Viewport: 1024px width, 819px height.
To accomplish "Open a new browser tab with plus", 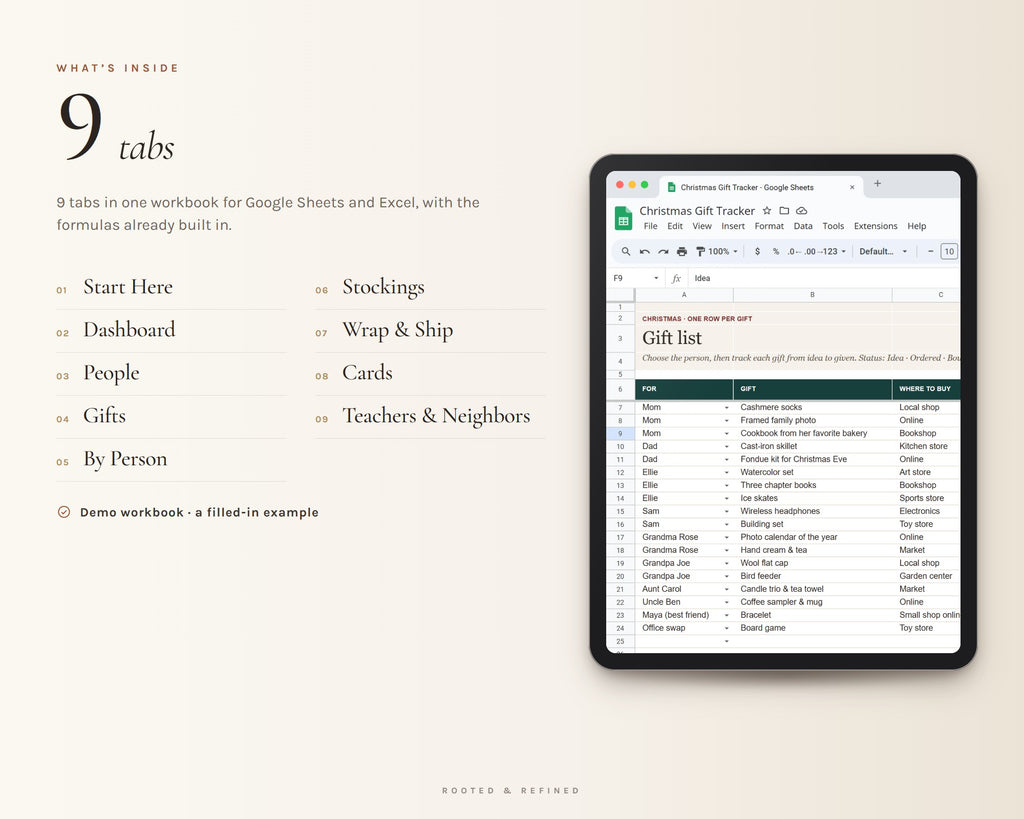I will [x=878, y=184].
